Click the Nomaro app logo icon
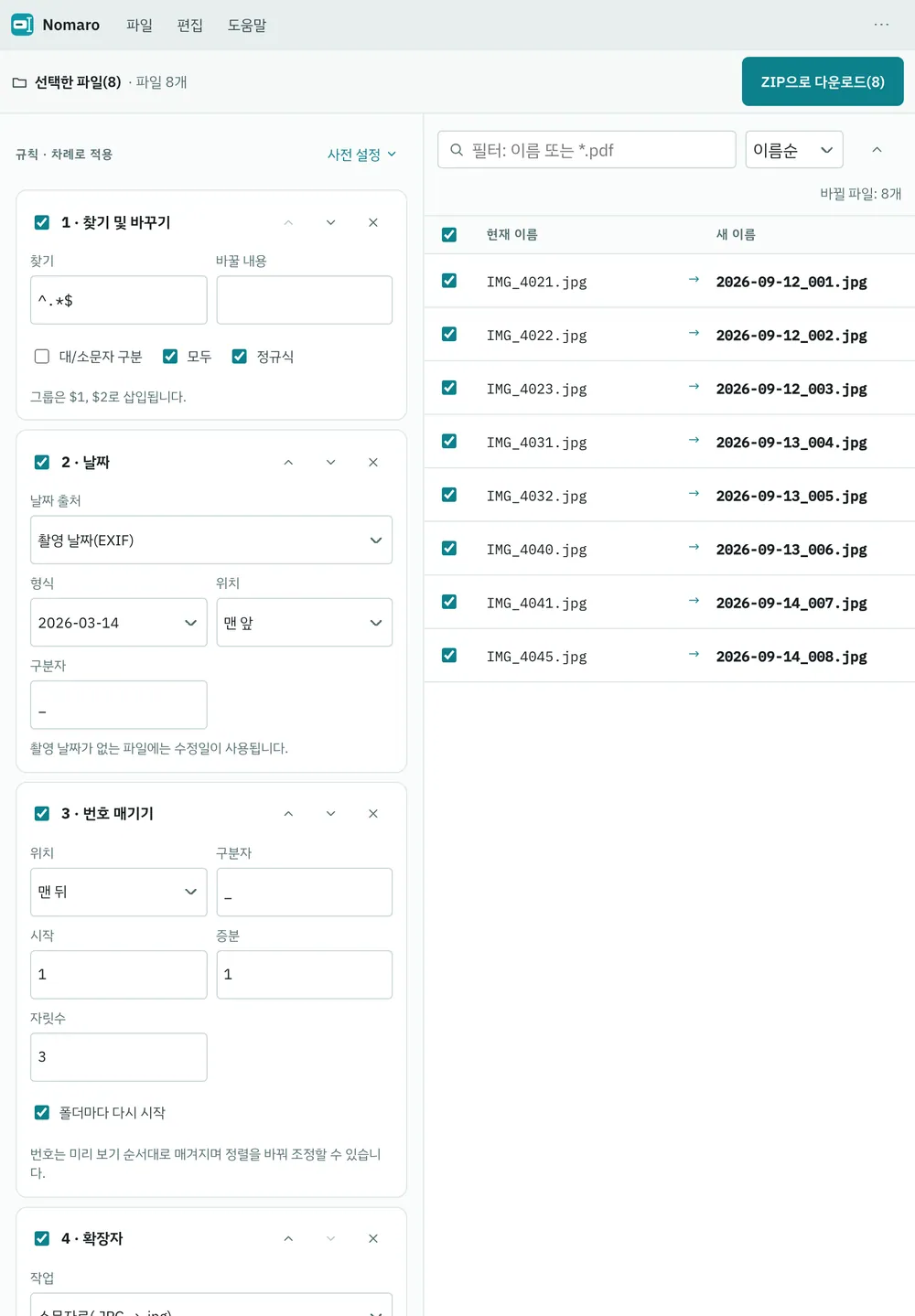Screen dimensions: 915x1316 [x=22, y=25]
